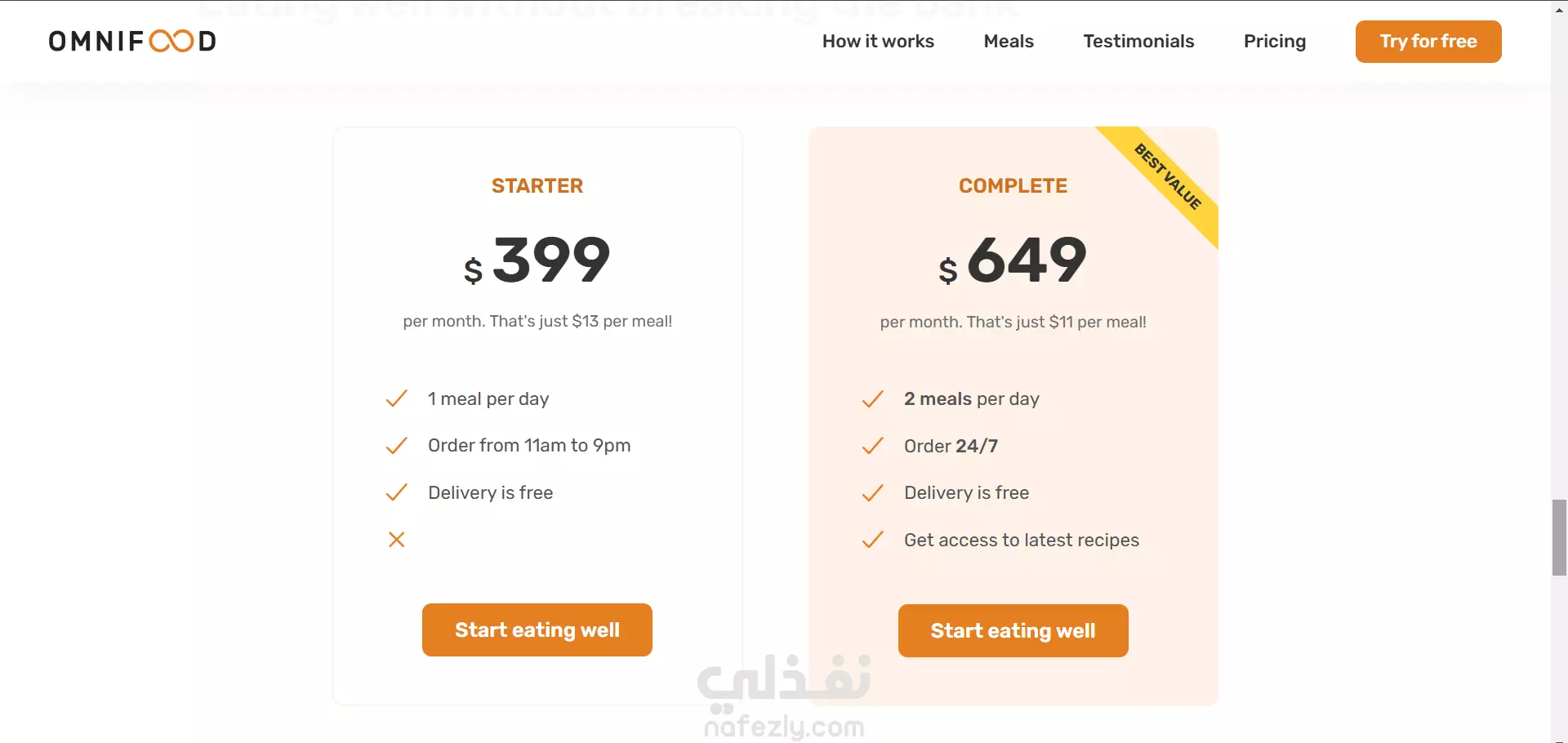Open the How it works nav link

tap(878, 42)
